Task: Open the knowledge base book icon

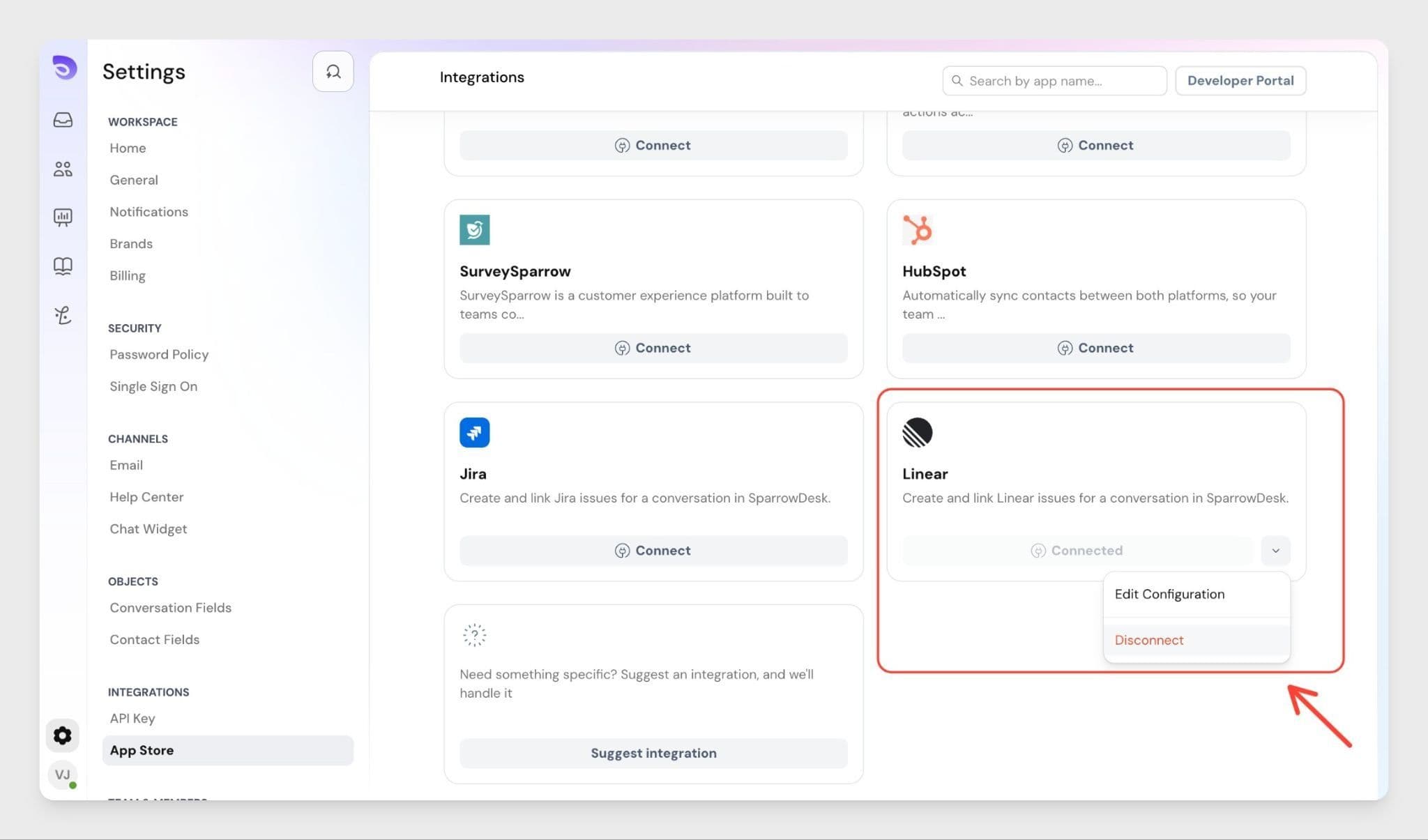Action: [x=63, y=266]
